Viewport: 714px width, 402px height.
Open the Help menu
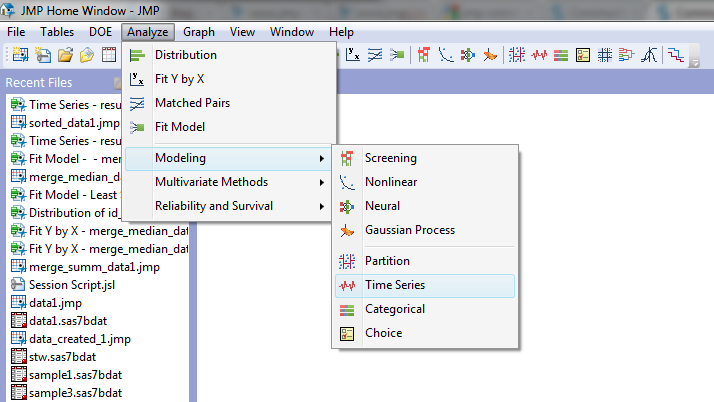342,32
